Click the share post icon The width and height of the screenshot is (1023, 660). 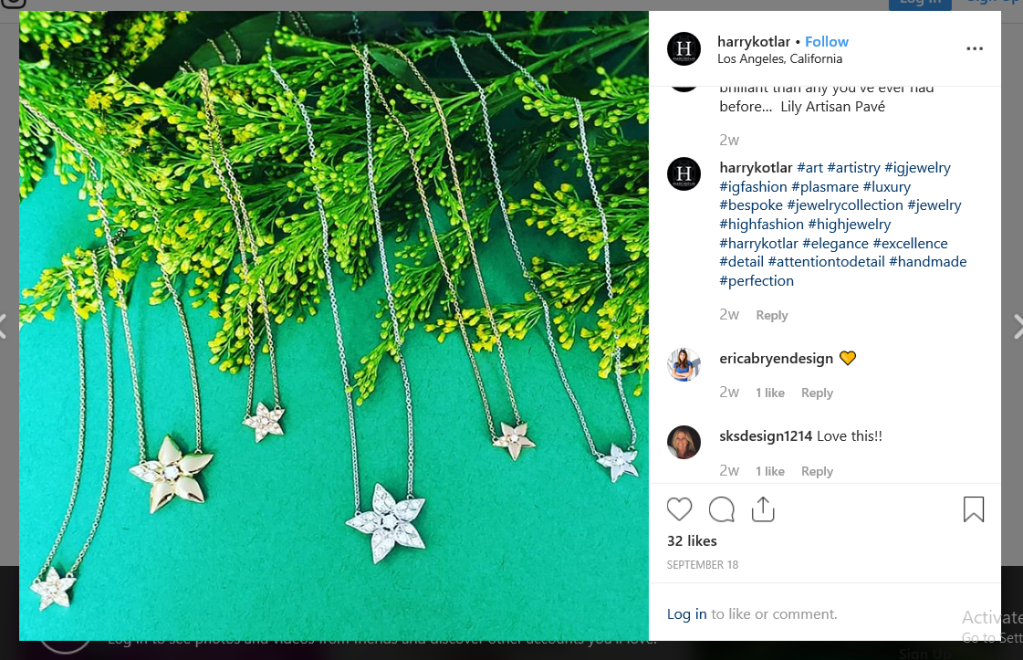(x=763, y=509)
